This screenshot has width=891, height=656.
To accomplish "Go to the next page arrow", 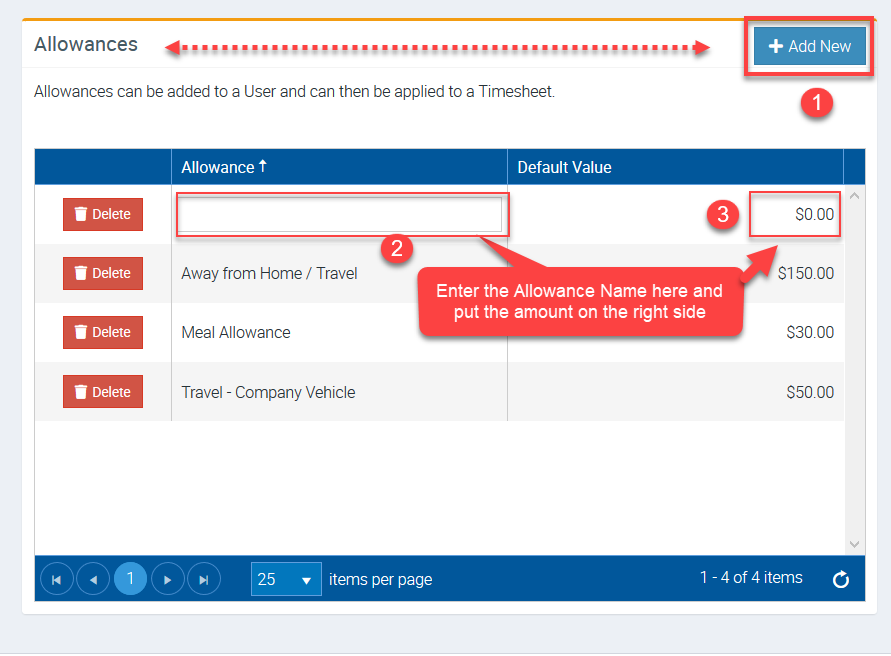I will click(167, 579).
